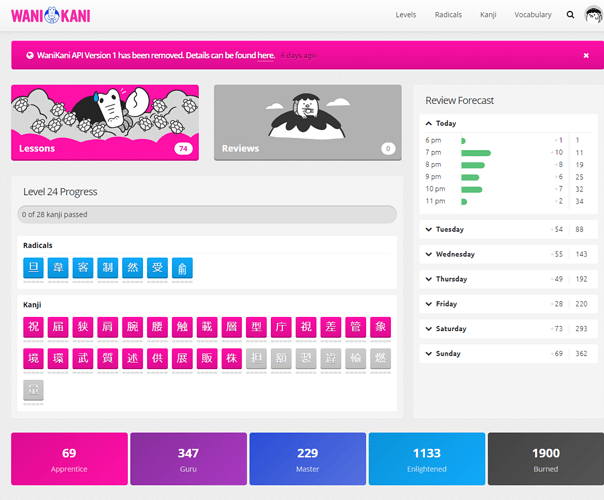Follow the 'here' link in the banner
The width and height of the screenshot is (604, 500).
click(x=266, y=55)
